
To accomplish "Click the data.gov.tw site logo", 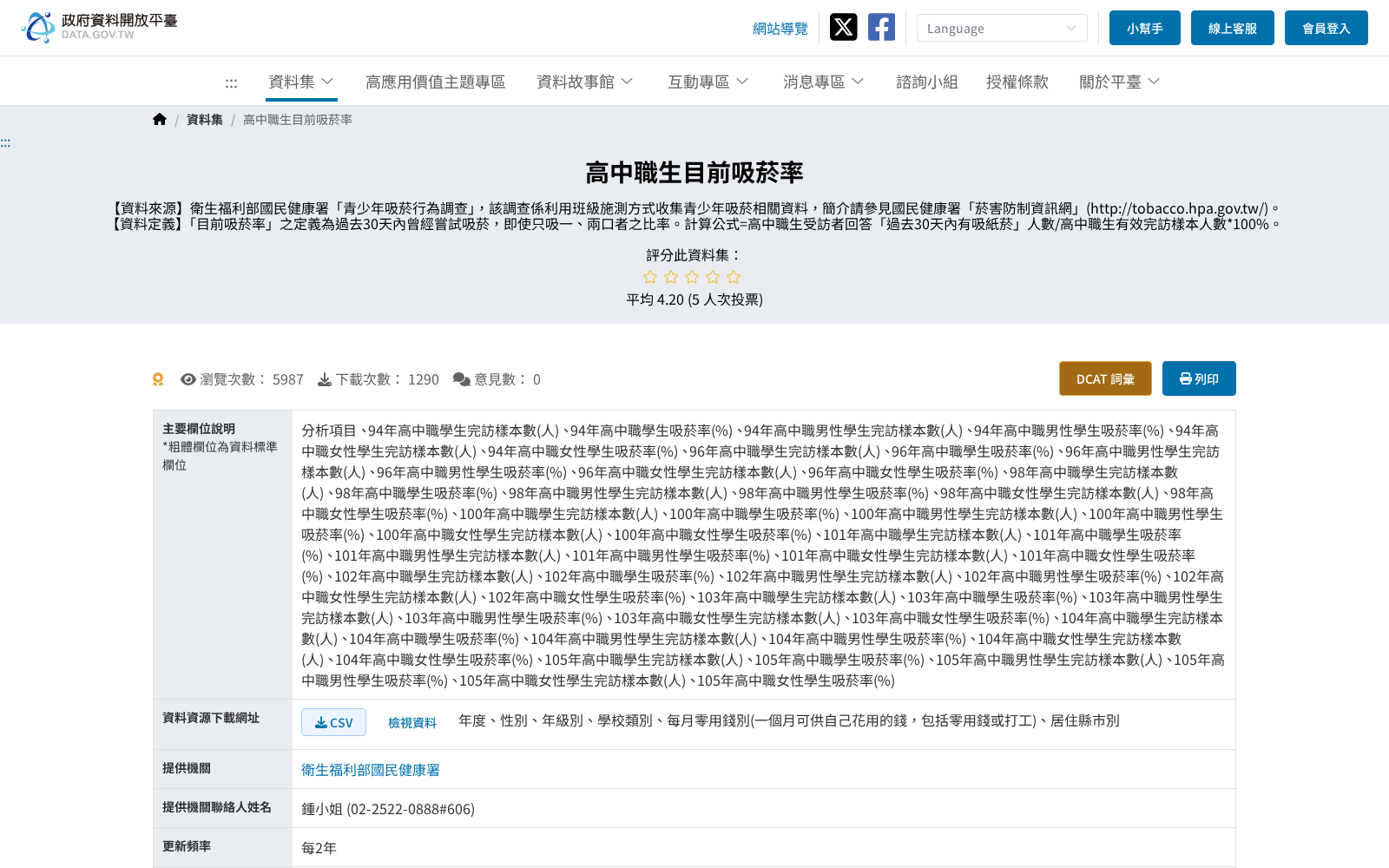I will click(99, 27).
